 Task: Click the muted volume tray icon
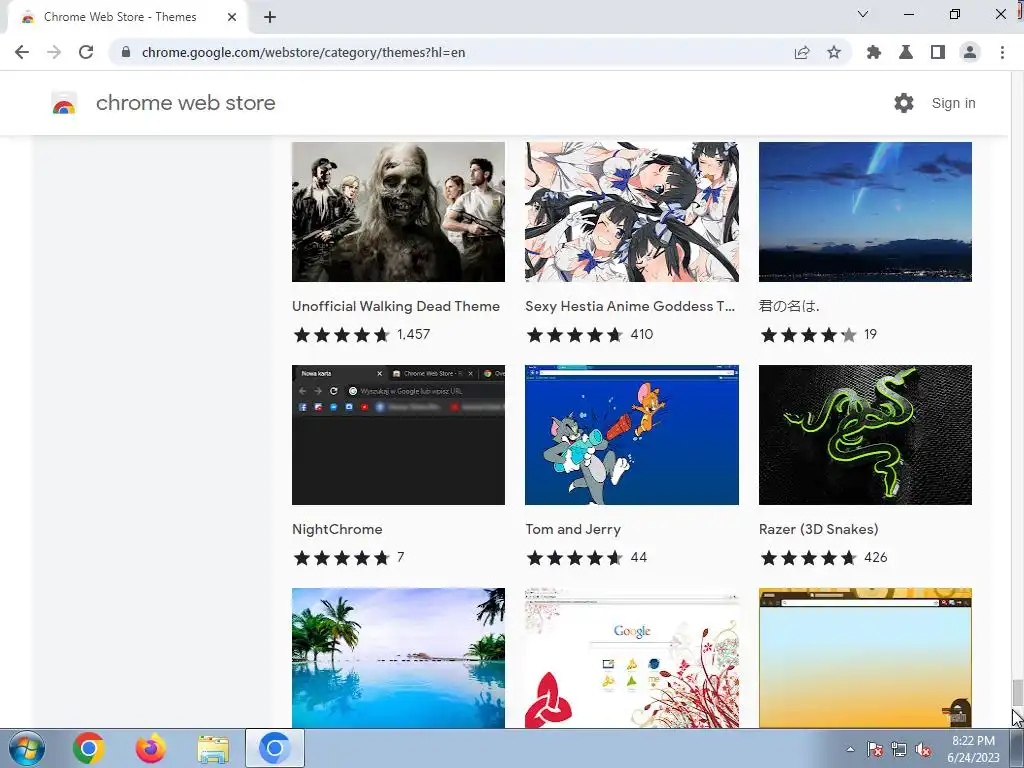point(923,749)
